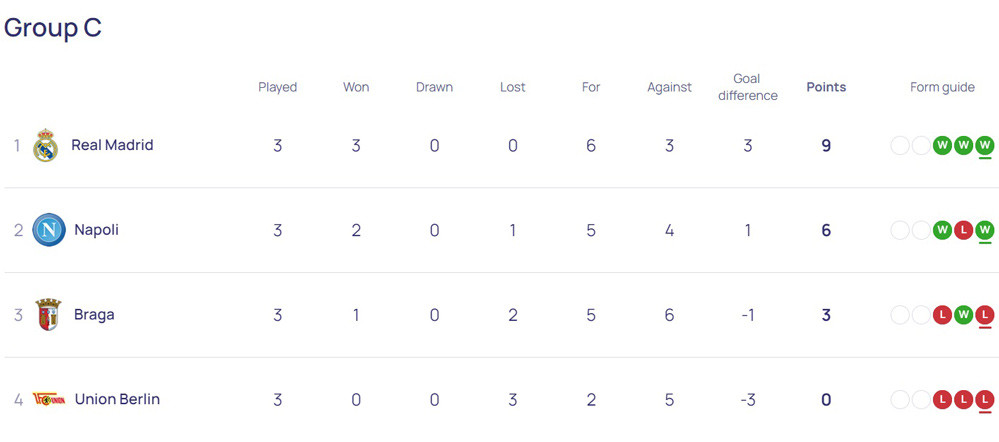Click Napoli's red loss form badge
The height and width of the screenshot is (442, 999).
(963, 231)
